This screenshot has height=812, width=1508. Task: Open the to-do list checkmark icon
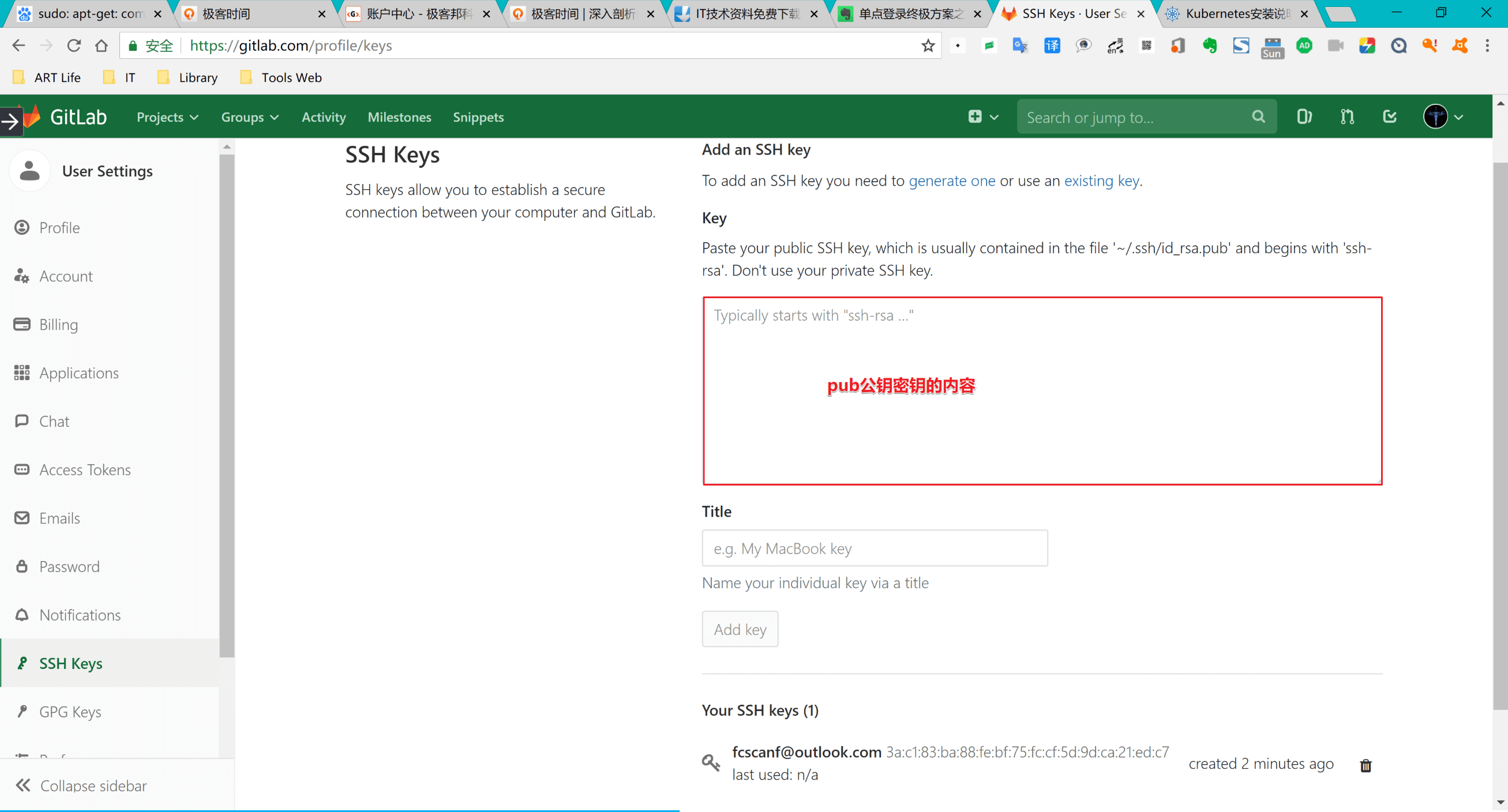coord(1390,117)
